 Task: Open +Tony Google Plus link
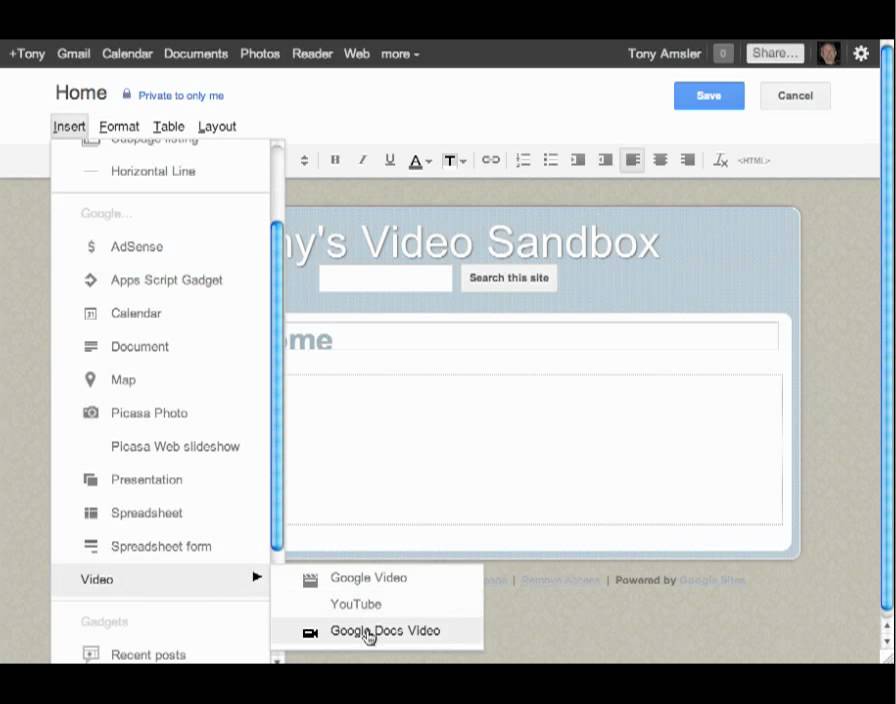(27, 54)
